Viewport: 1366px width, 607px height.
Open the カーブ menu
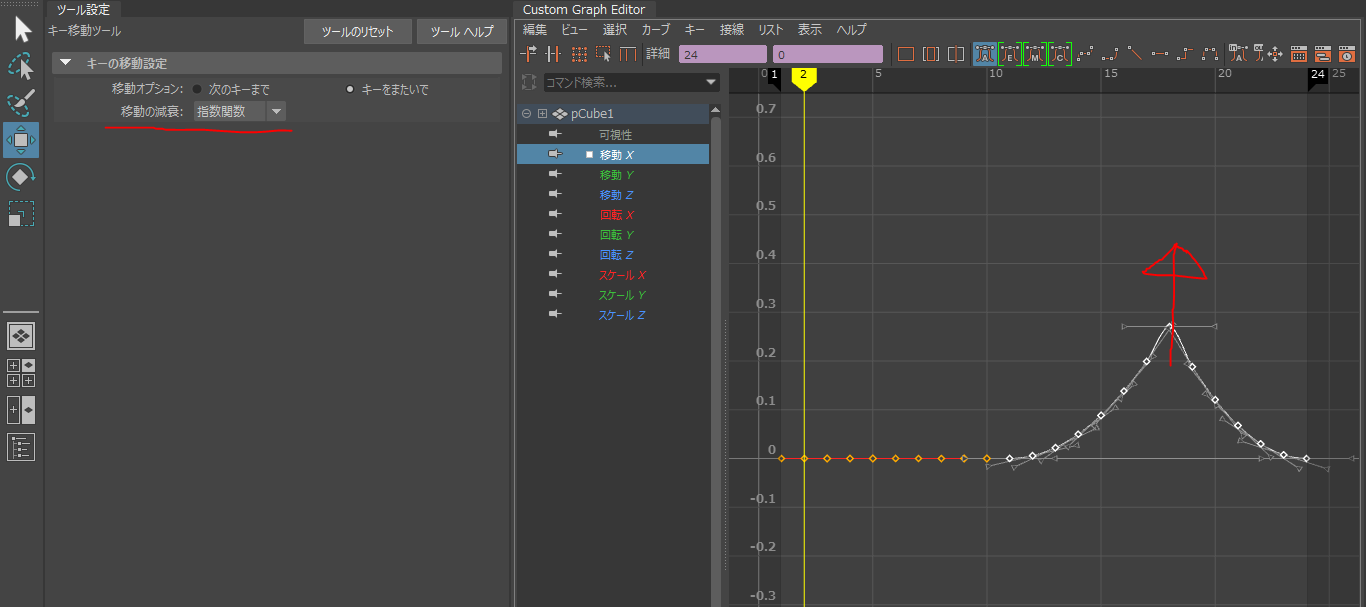(x=656, y=29)
